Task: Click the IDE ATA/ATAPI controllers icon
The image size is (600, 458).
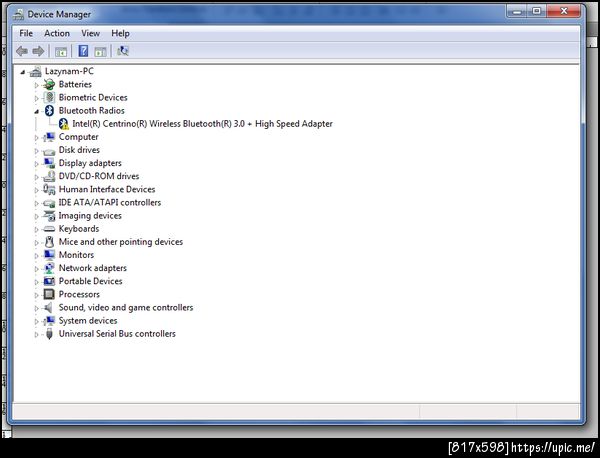Action: tap(49, 203)
